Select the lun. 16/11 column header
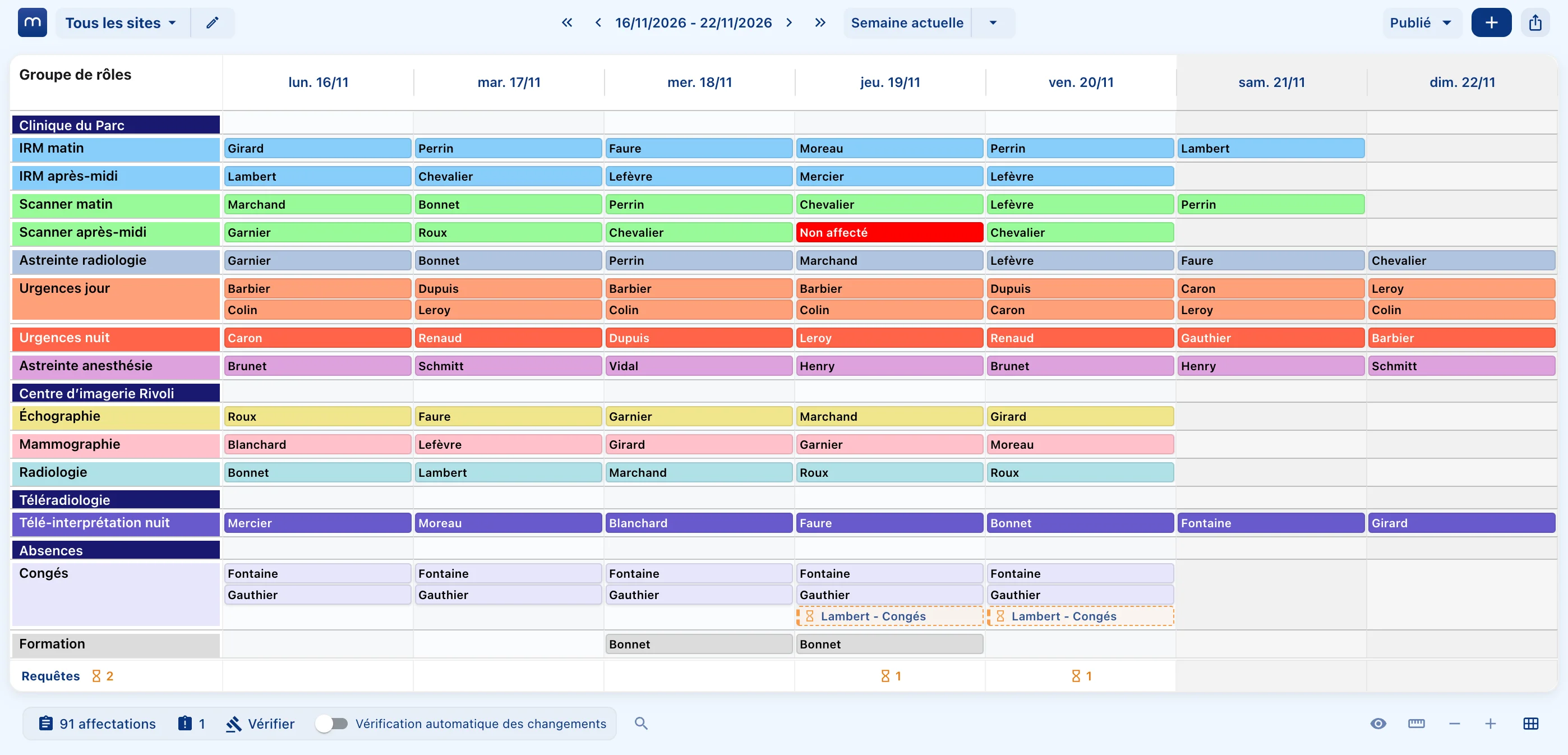The height and width of the screenshot is (755, 1568). tap(319, 82)
